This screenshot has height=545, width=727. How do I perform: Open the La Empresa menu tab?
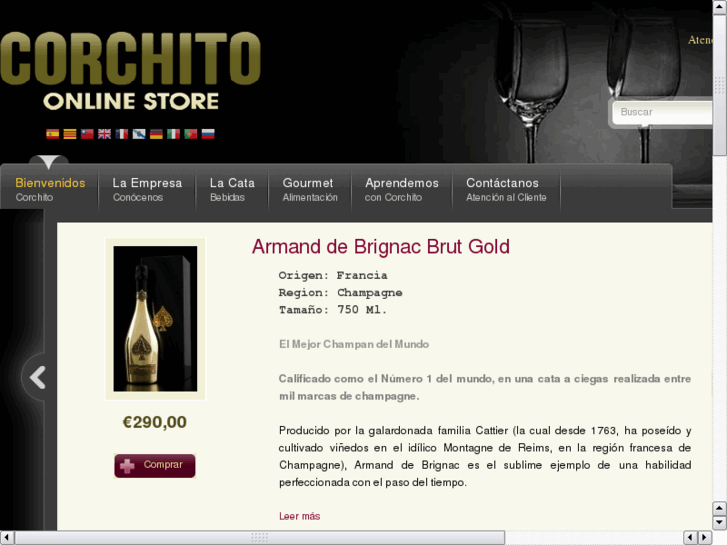click(147, 189)
